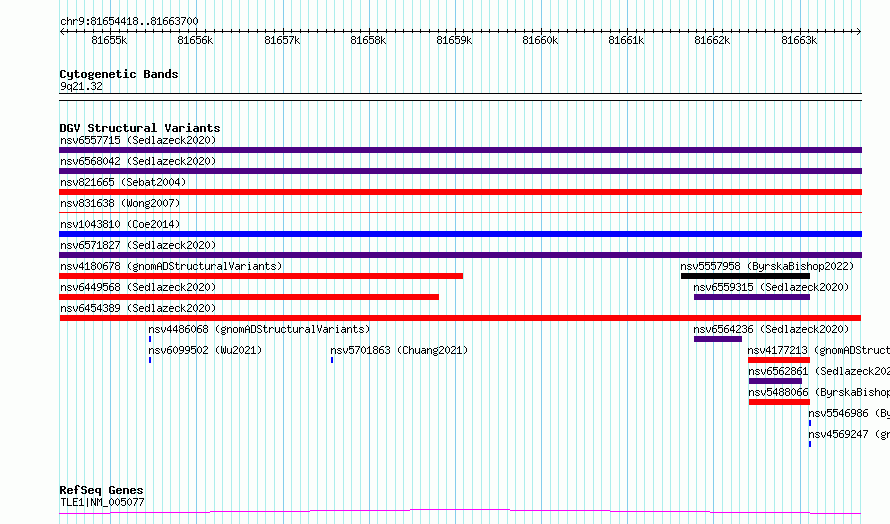Click the red bar under nsv4180678
Image resolution: width=890 pixels, height=524 pixels.
[261, 276]
